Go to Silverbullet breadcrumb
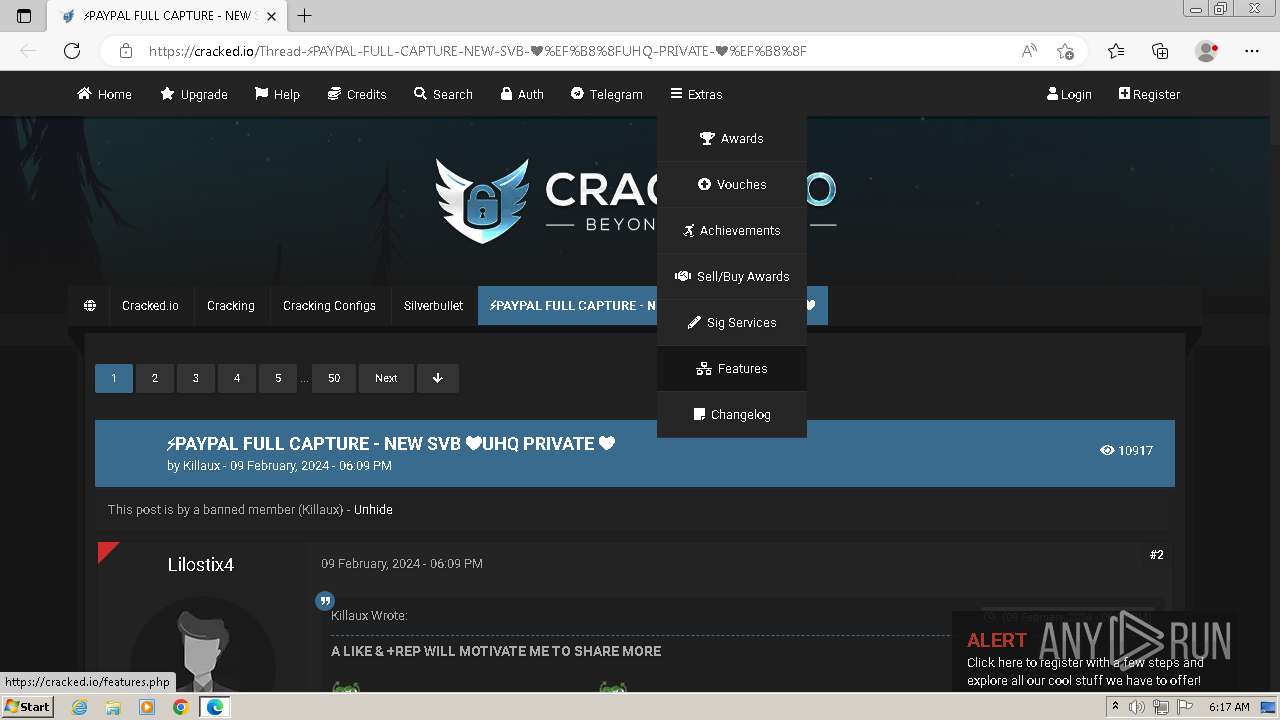1280x720 pixels. click(x=433, y=306)
